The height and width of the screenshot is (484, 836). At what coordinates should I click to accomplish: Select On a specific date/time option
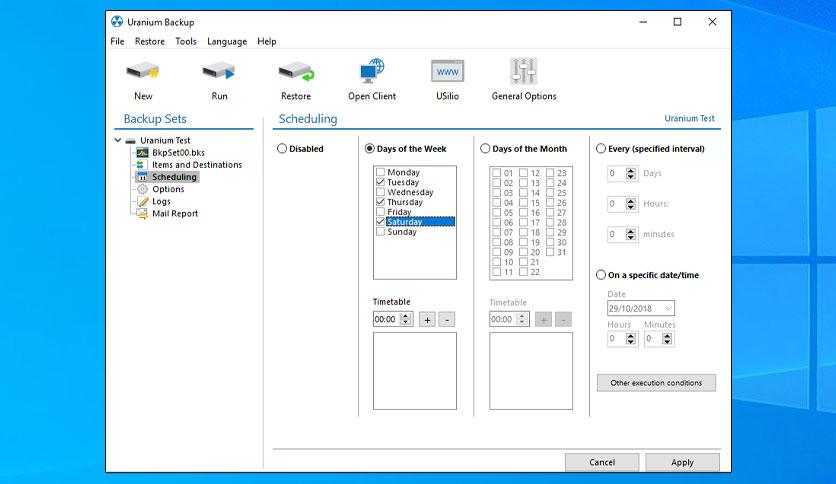[601, 275]
